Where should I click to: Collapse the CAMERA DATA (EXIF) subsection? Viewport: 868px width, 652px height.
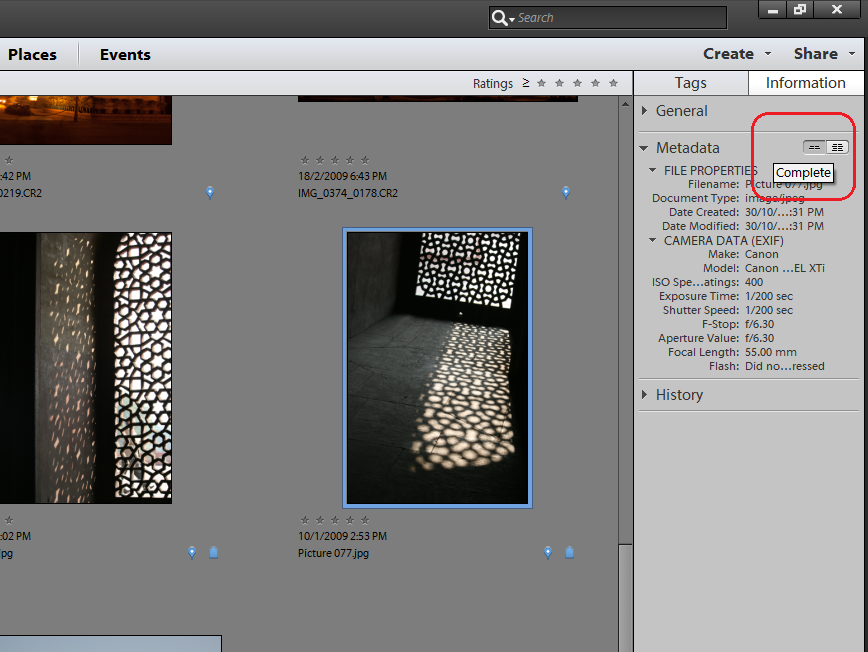pyautogui.click(x=652, y=240)
